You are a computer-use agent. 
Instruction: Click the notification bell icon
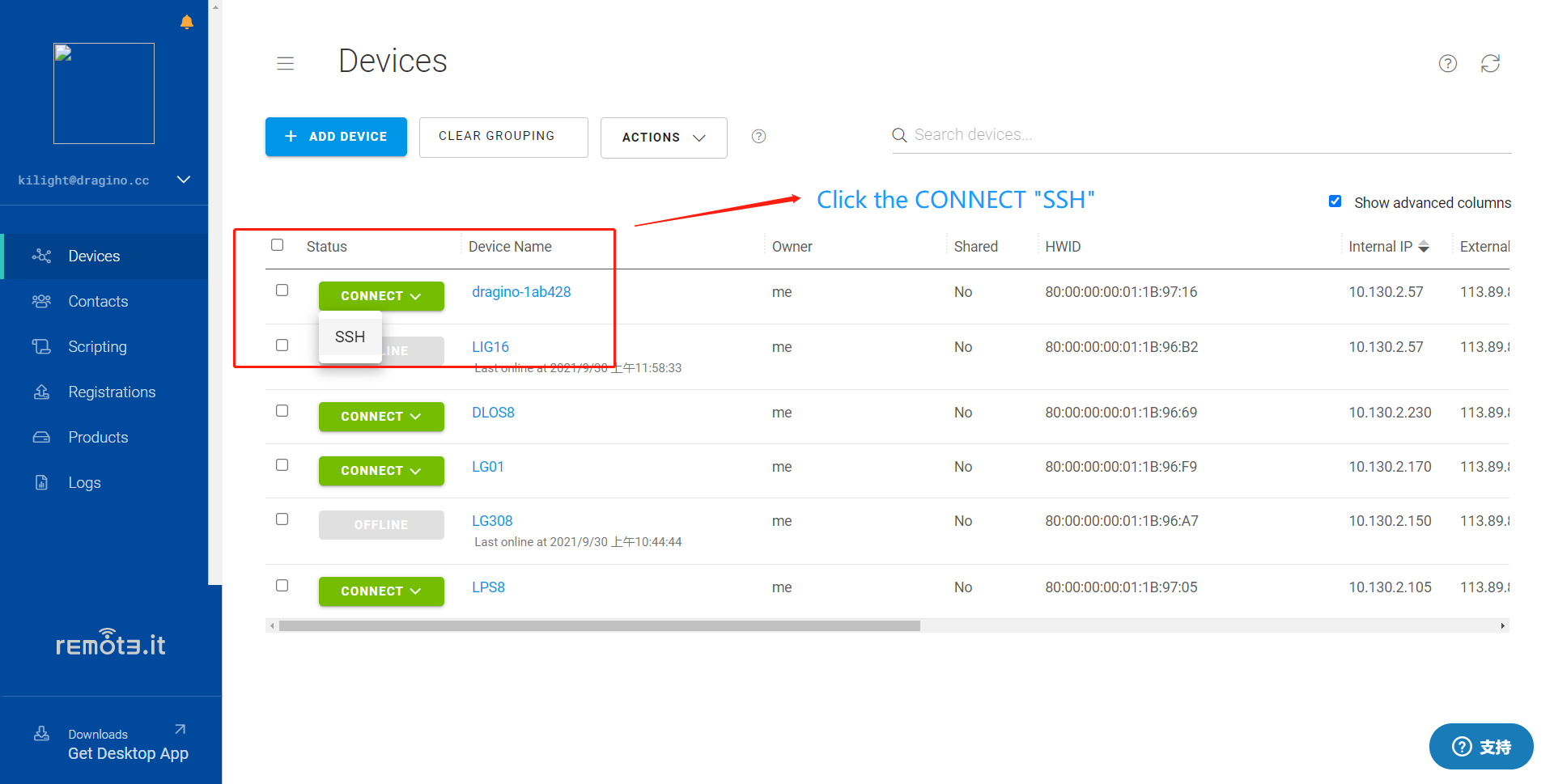click(187, 22)
